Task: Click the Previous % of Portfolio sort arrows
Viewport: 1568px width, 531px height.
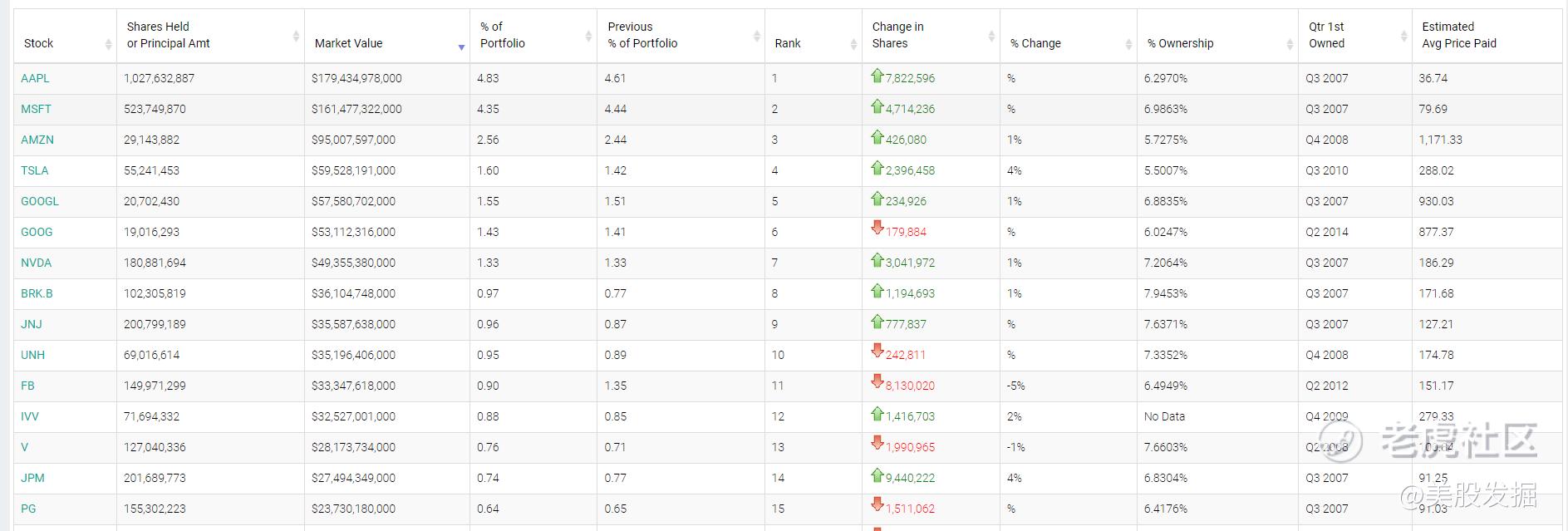Action: (756, 36)
